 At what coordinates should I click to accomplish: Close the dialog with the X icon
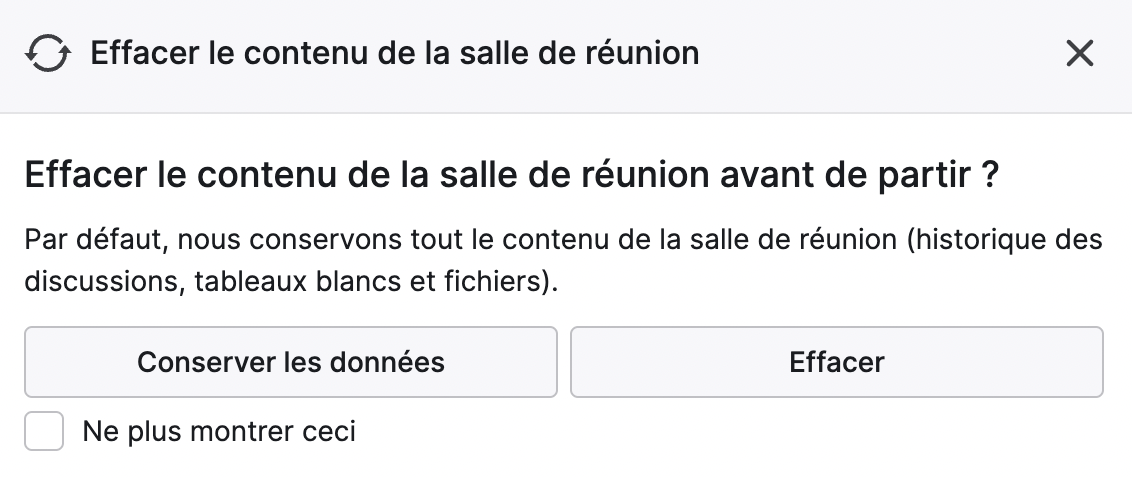pos(1079,53)
